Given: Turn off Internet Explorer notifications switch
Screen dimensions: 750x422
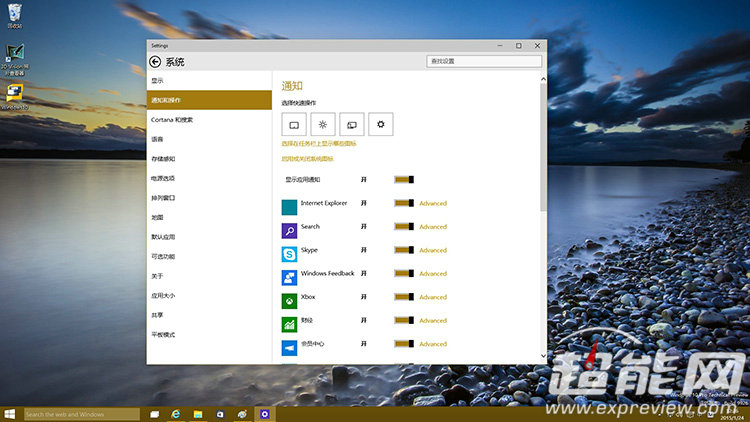Looking at the screenshot, I should click(x=404, y=203).
